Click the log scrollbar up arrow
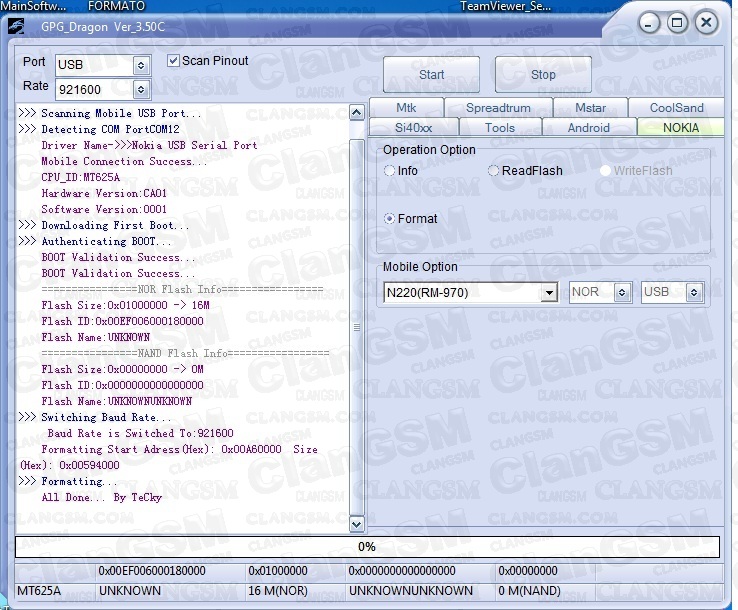Screen dimensions: 738x610 [x=357, y=113]
